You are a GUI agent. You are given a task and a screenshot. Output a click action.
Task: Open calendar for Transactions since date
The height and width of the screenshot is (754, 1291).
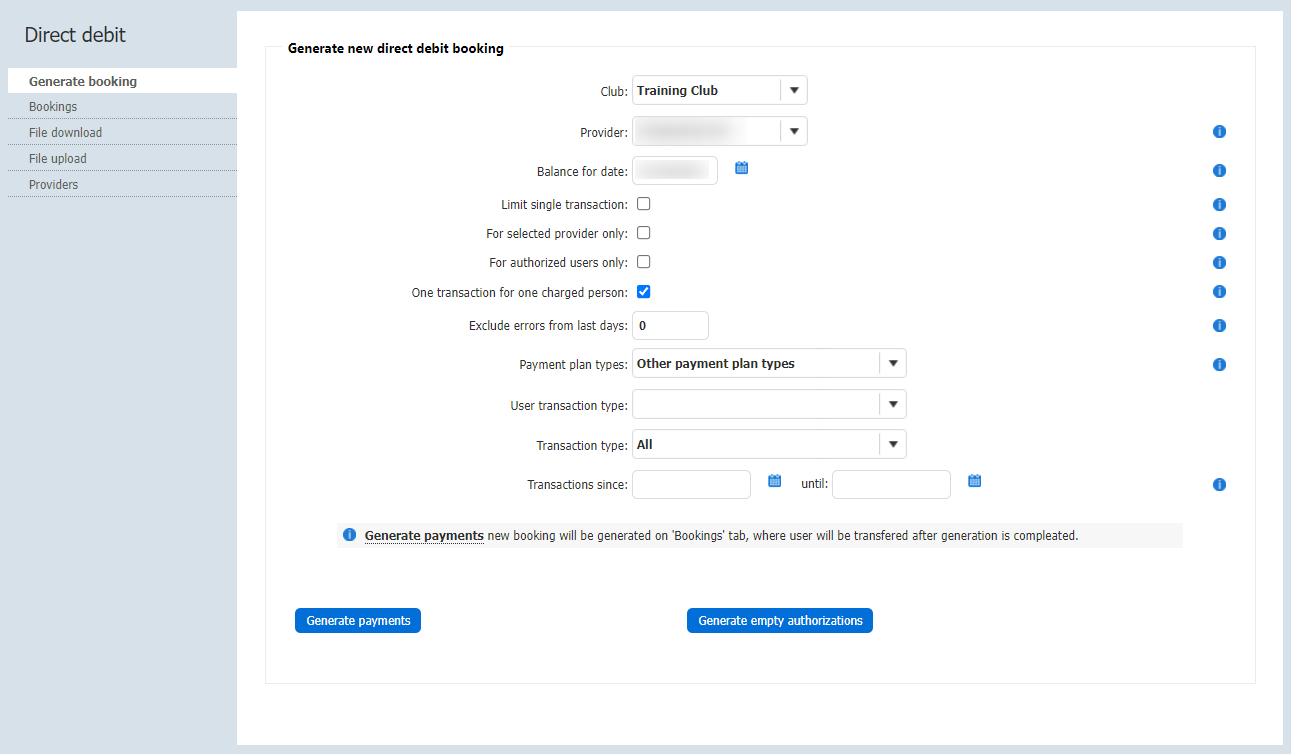(x=774, y=481)
